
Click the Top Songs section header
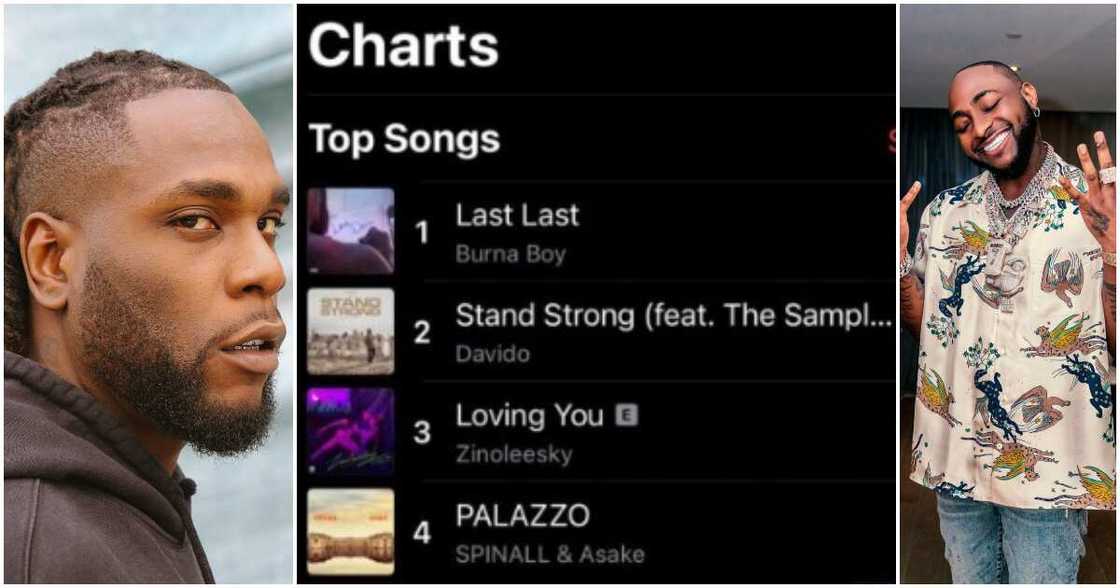(404, 139)
